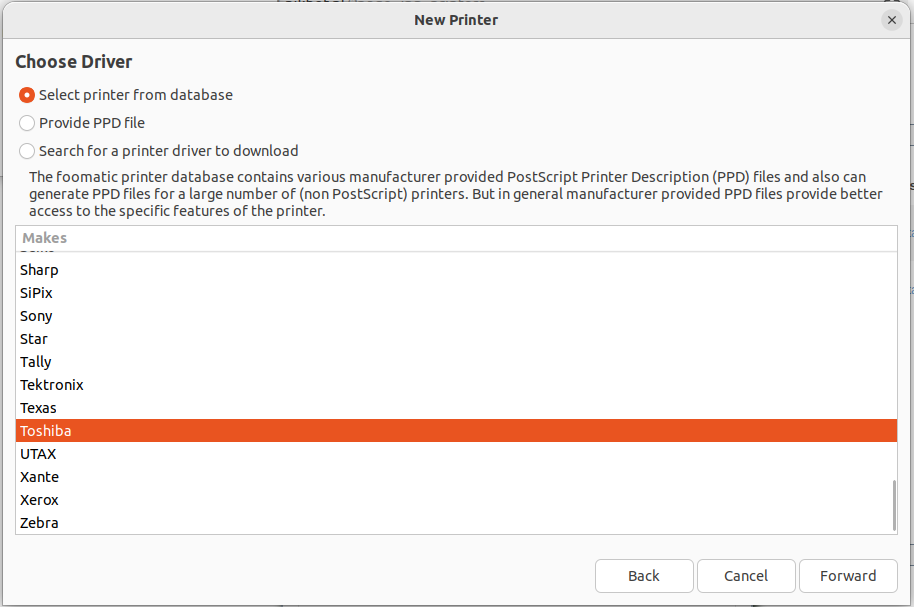Click the highlighted Toshiba entry
The width and height of the screenshot is (914, 607).
click(x=46, y=431)
